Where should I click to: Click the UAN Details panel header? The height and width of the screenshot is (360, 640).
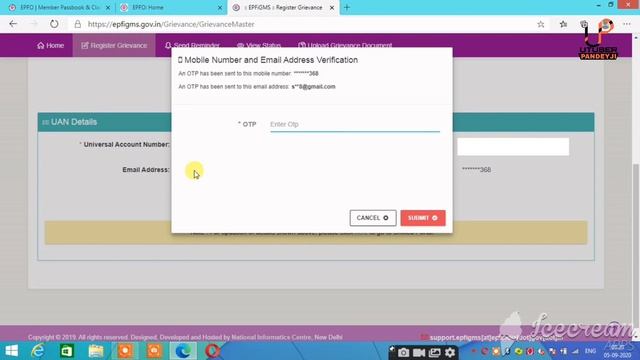coord(316,122)
